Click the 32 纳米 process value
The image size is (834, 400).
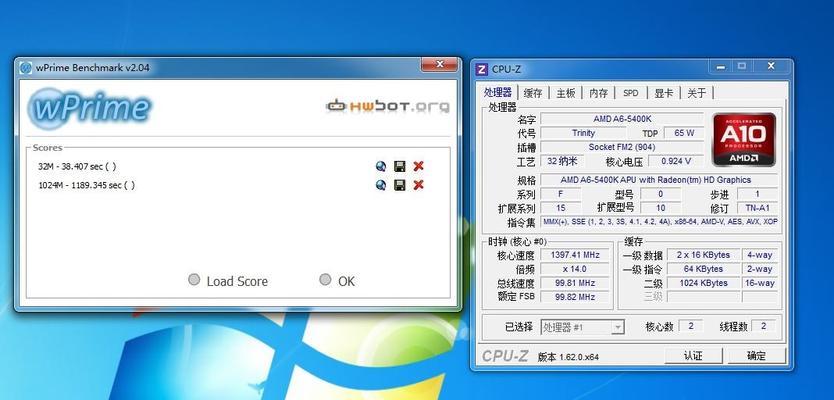click(x=562, y=161)
